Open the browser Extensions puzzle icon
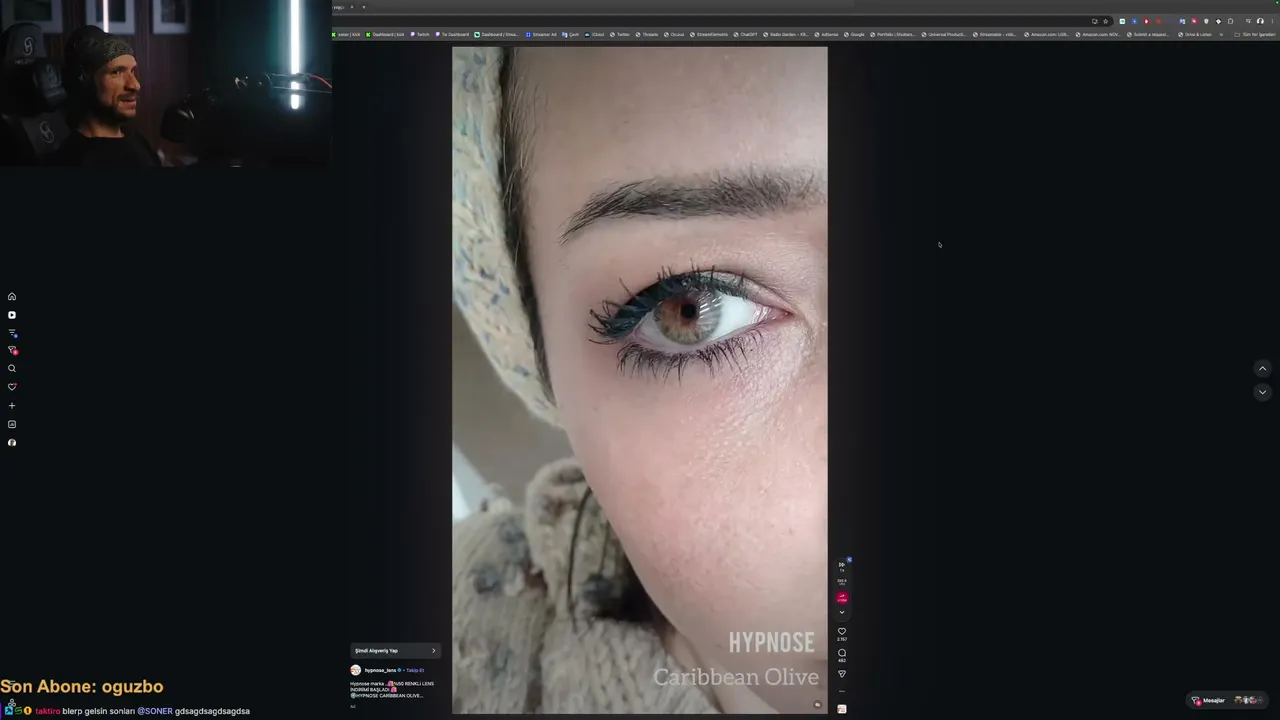This screenshot has height=720, width=1280. click(x=1230, y=21)
